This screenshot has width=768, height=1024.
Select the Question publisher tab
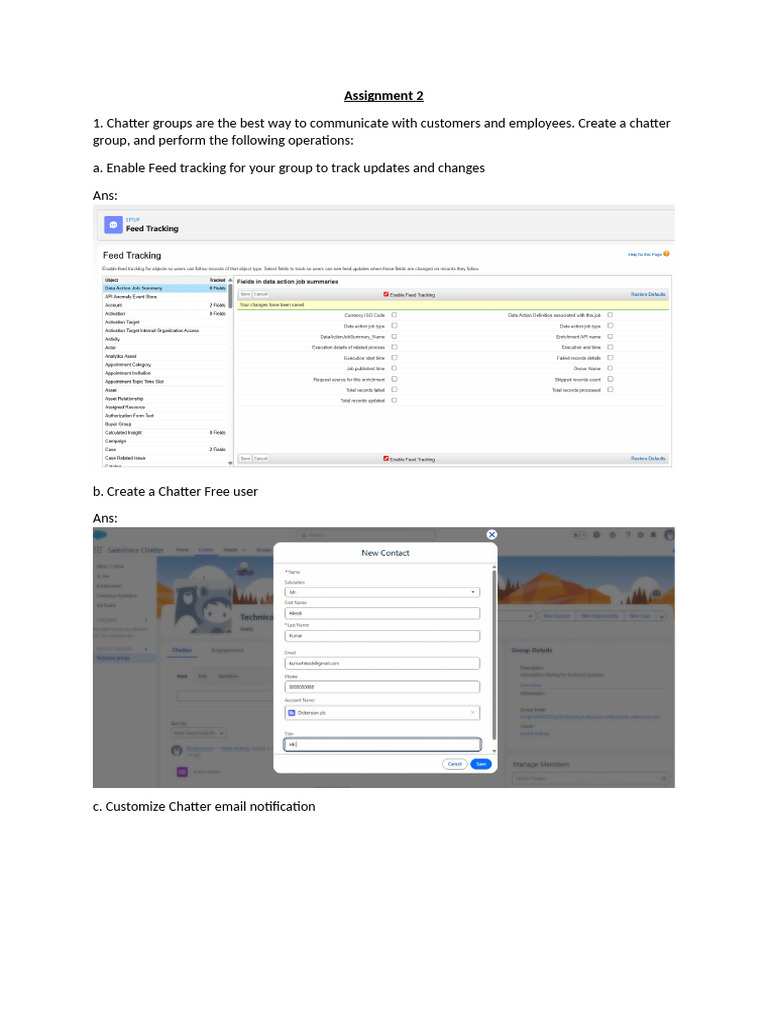coord(228,676)
